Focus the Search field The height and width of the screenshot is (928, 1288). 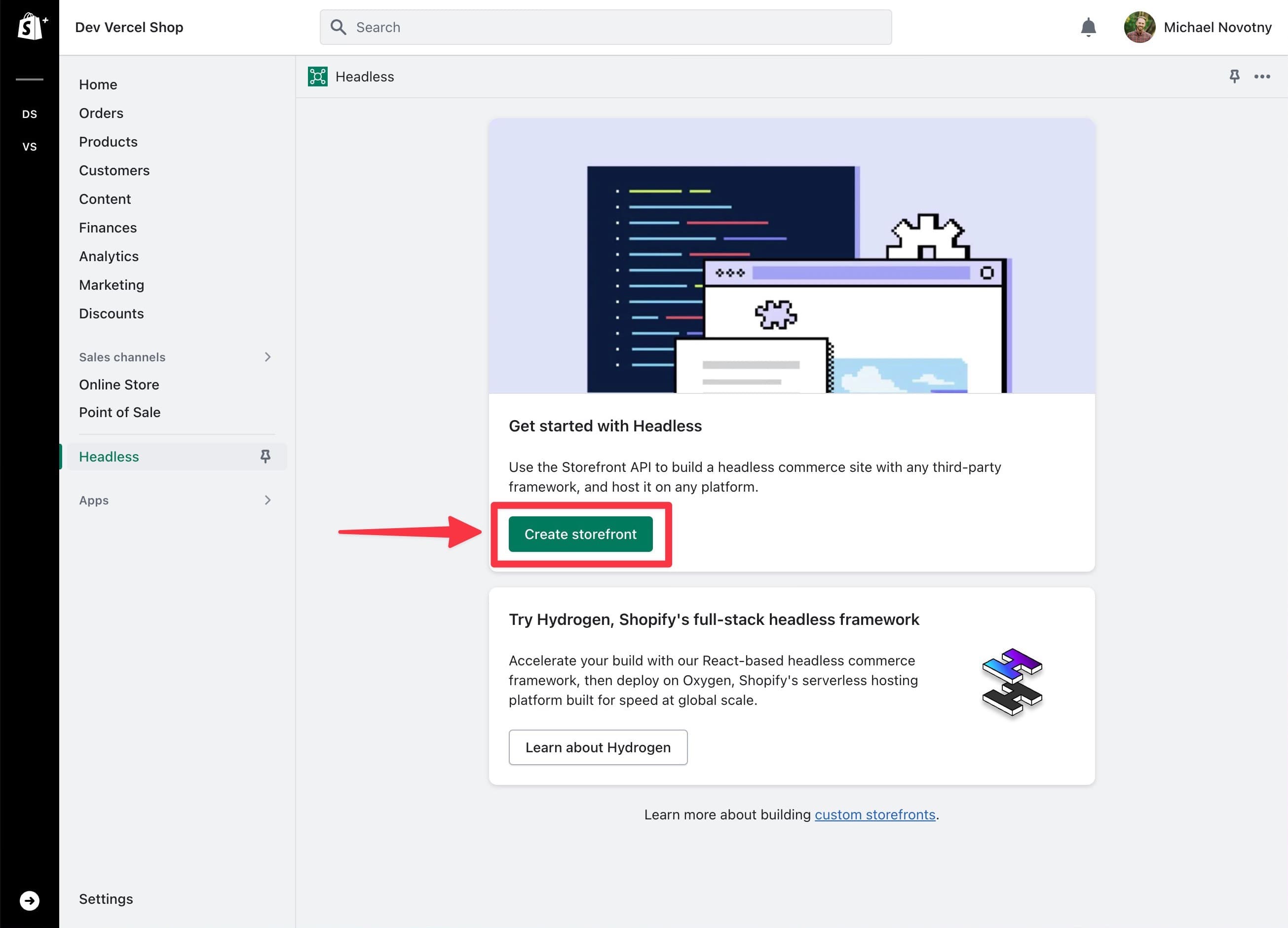point(606,27)
